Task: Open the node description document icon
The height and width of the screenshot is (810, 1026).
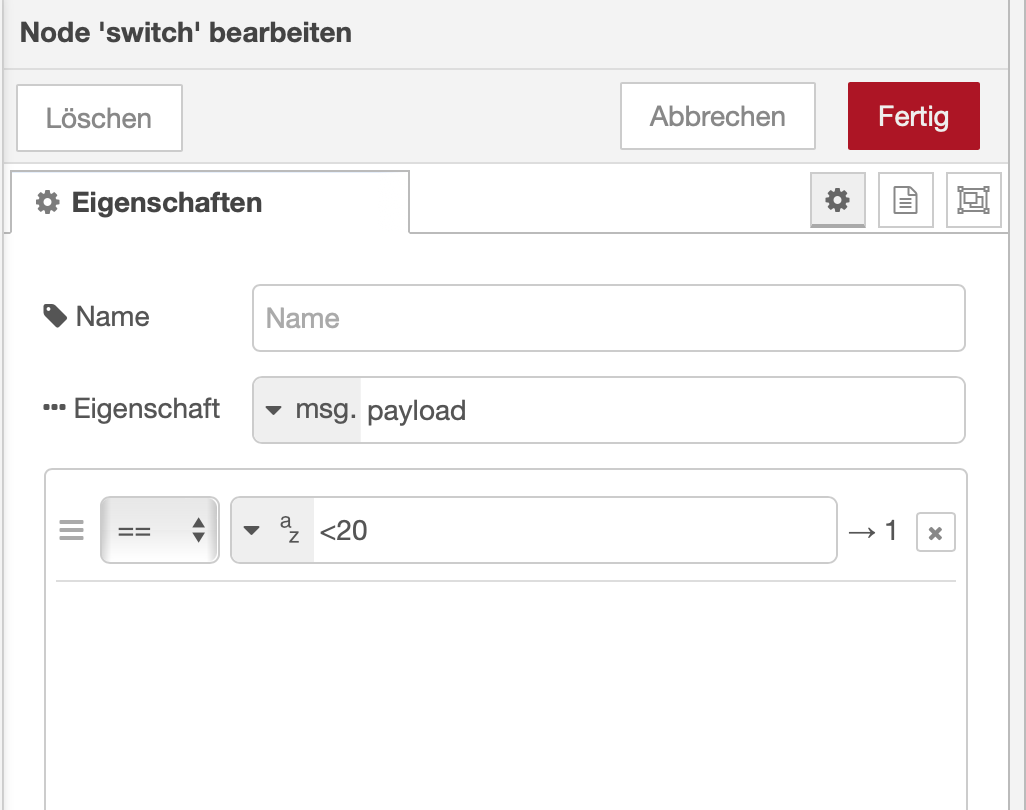Action: (905, 200)
